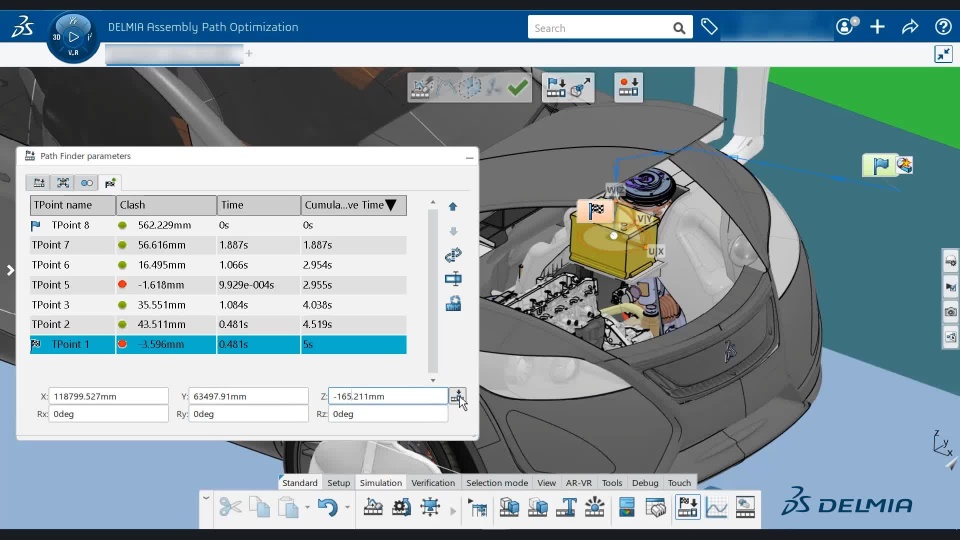Click the cube with arrow icon

[x=580, y=88]
